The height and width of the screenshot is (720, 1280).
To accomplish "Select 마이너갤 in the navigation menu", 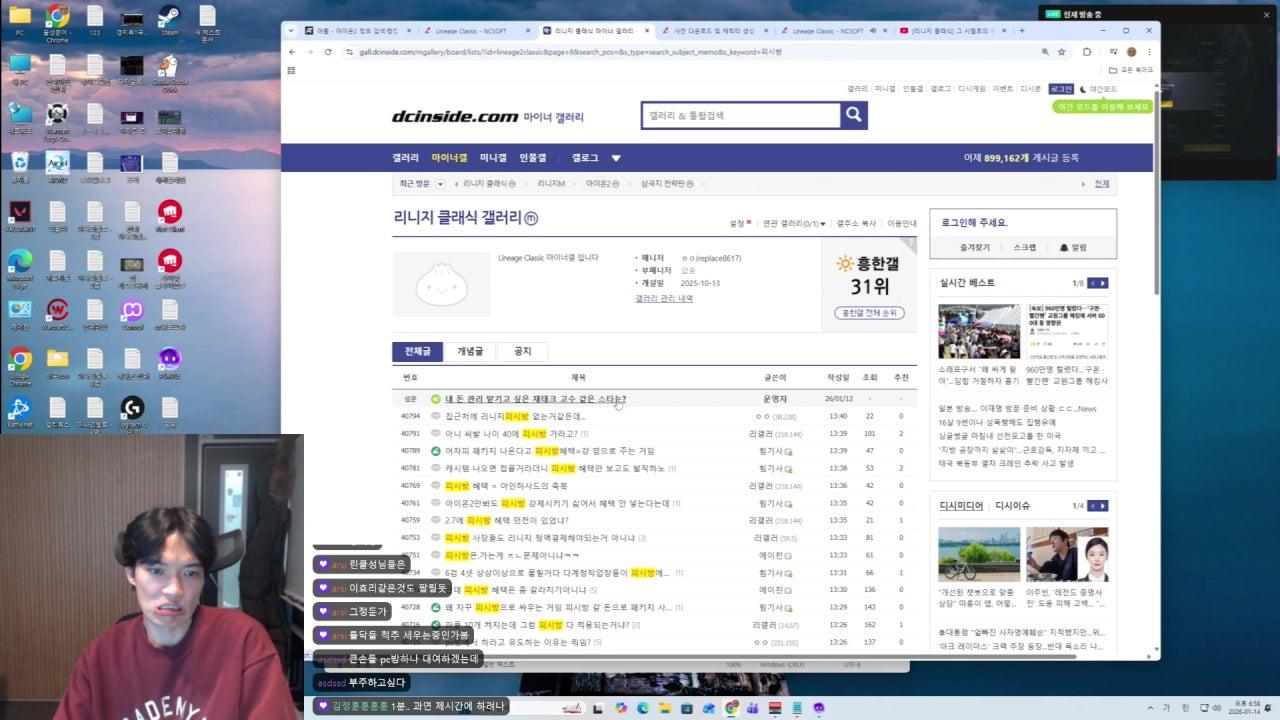I will pos(450,158).
